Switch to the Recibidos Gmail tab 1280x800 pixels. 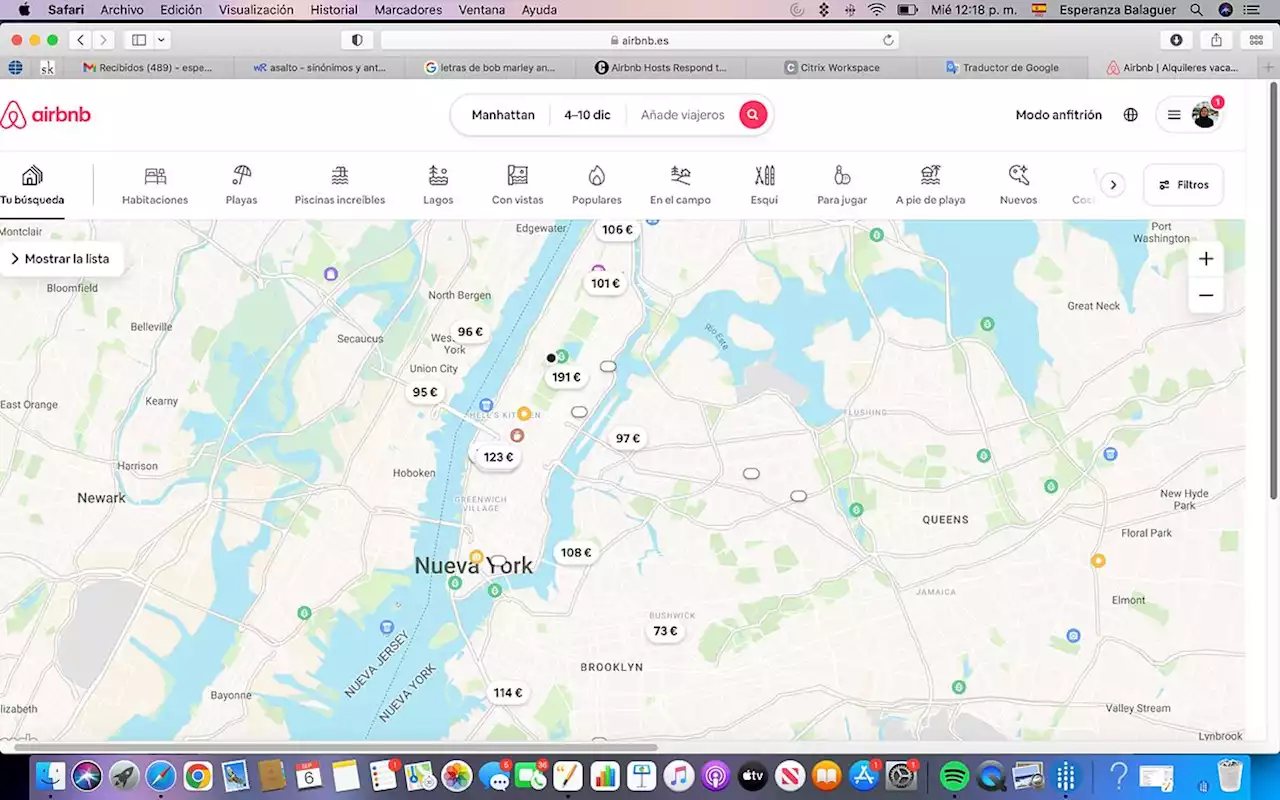tap(148, 68)
